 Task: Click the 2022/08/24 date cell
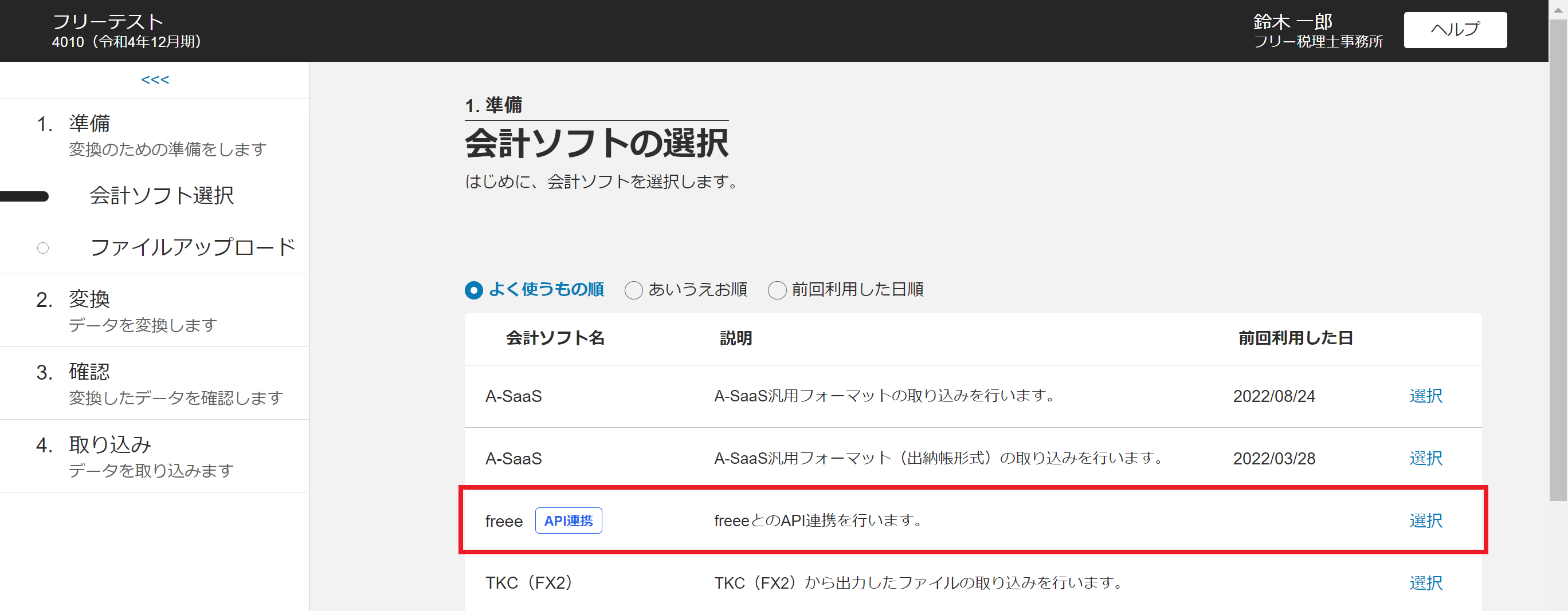pyautogui.click(x=1274, y=396)
